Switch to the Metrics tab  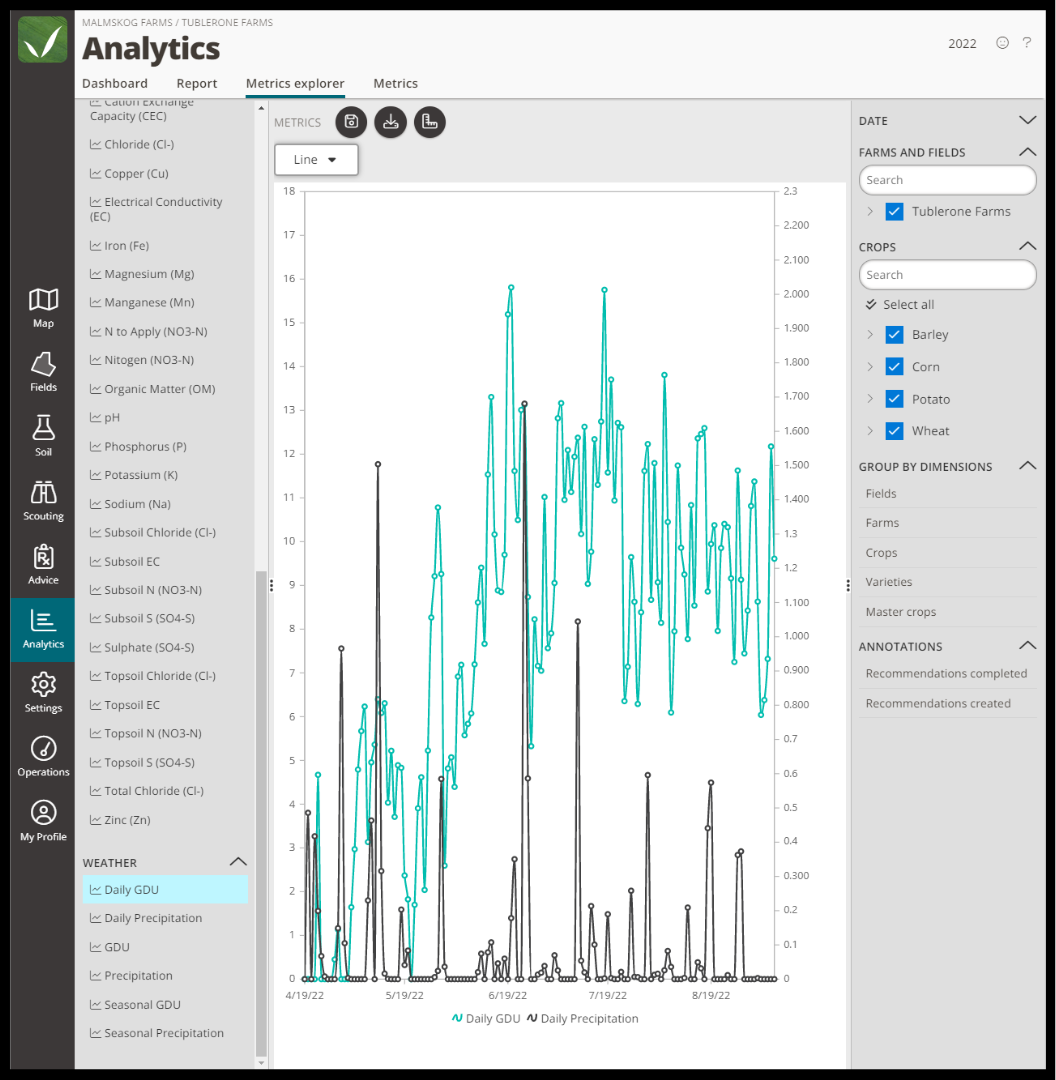(x=395, y=83)
